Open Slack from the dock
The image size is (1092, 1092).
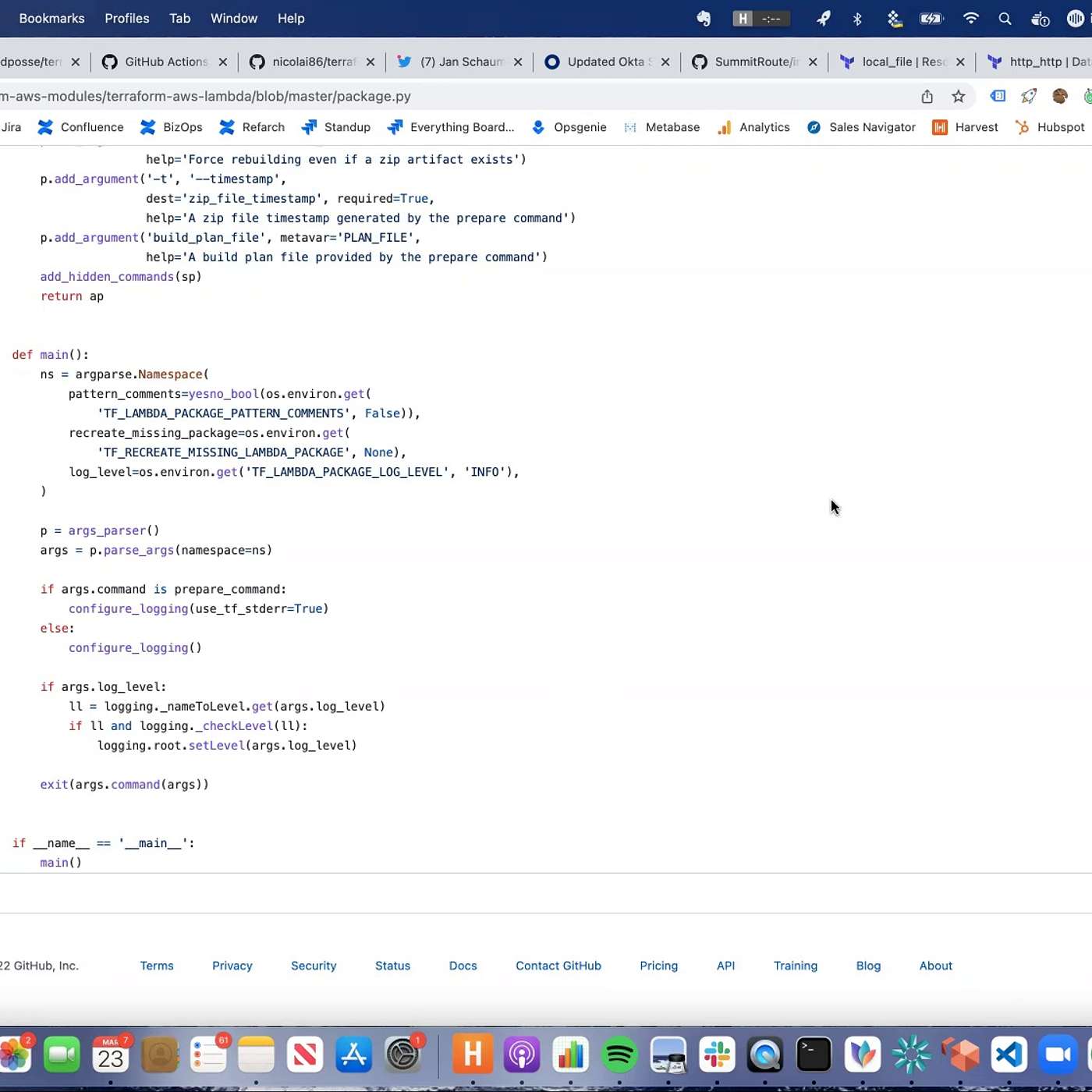[717, 1055]
